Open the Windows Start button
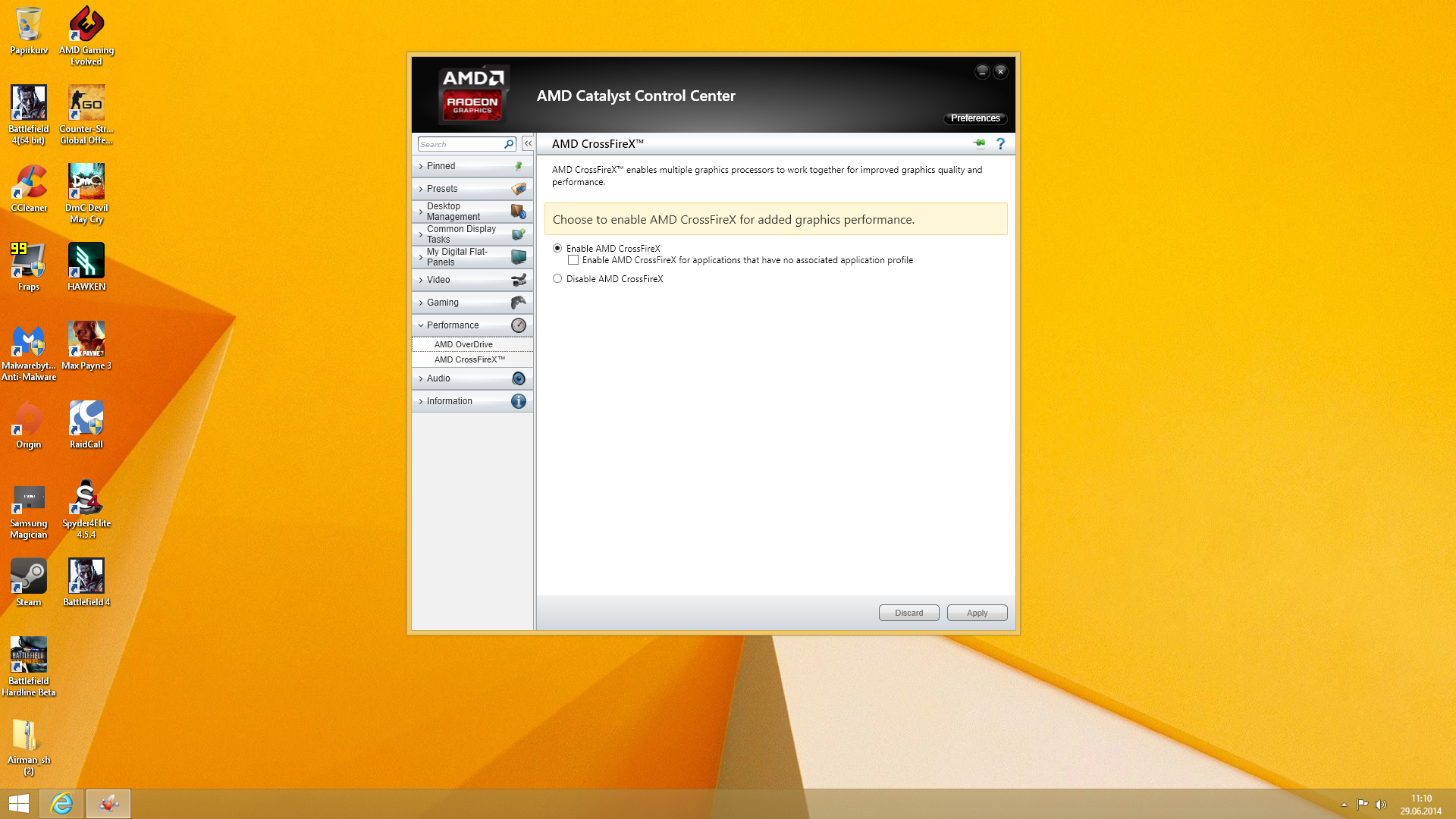Screen dimensions: 1456x819 click(19, 804)
